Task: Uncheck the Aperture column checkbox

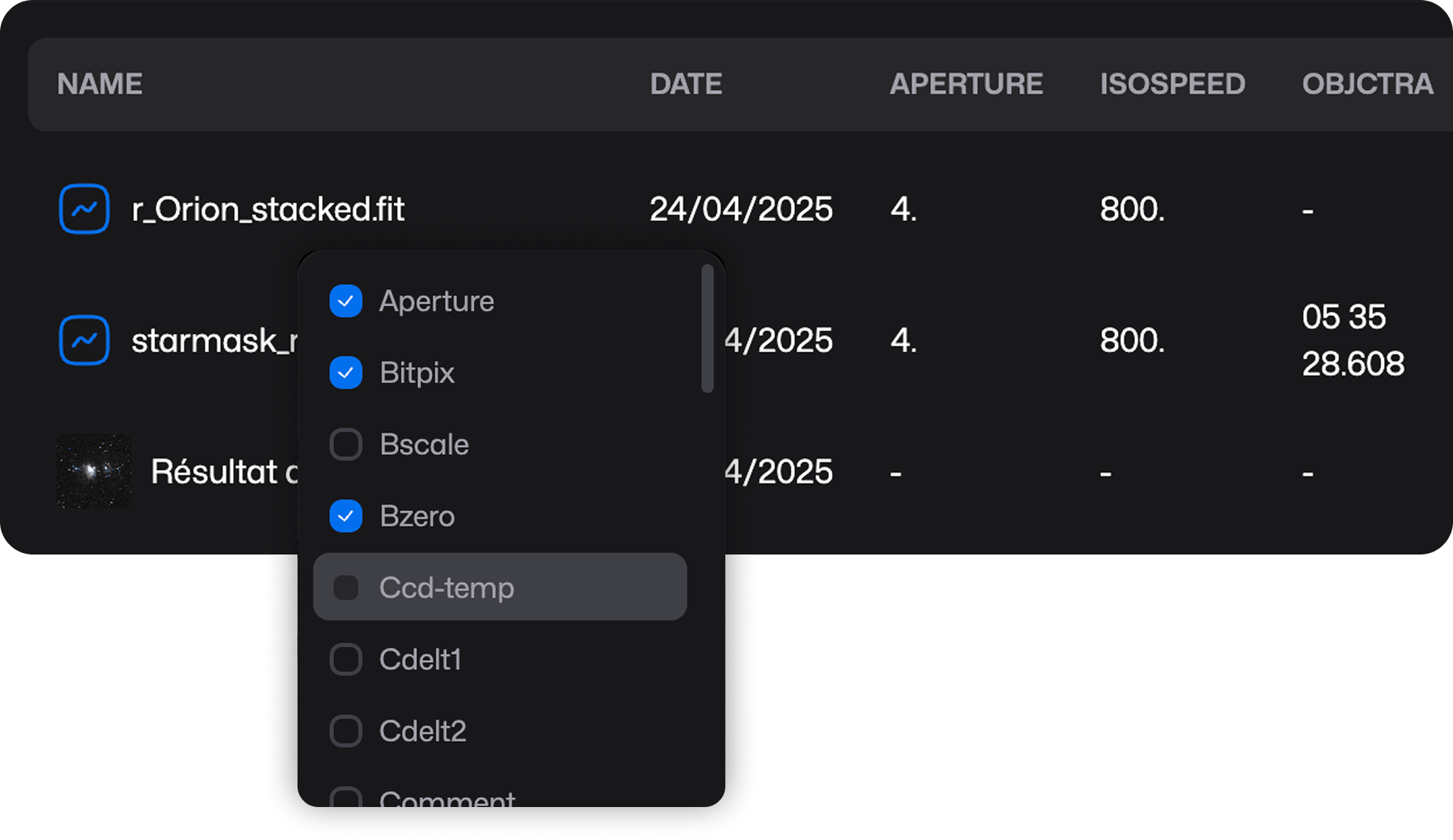Action: [x=345, y=301]
